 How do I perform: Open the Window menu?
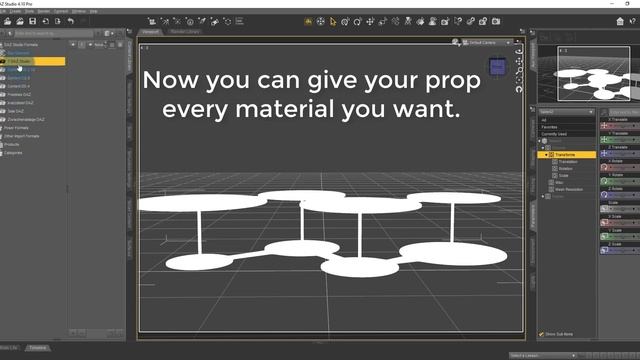(x=79, y=11)
